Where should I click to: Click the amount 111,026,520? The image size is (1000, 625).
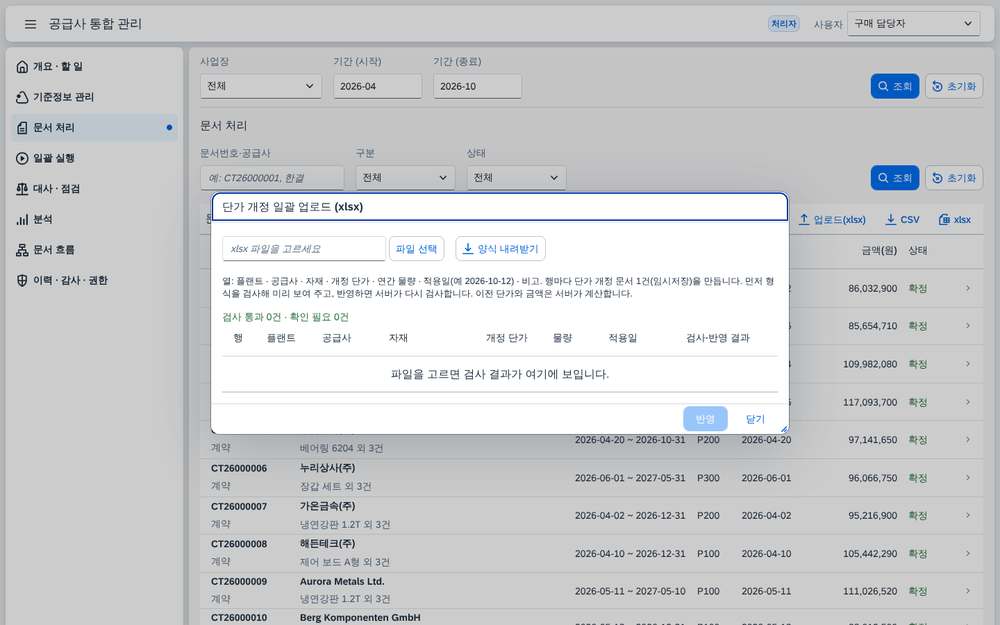870,591
